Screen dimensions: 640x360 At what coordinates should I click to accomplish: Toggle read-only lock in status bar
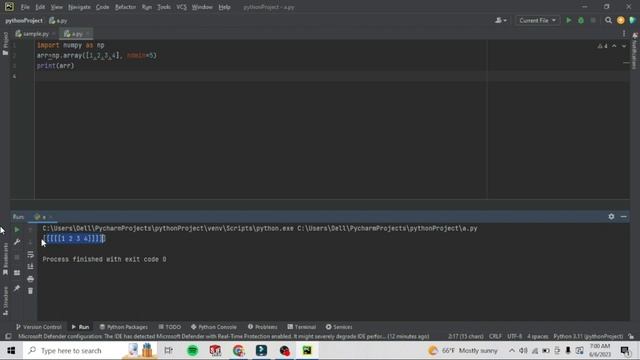(631, 336)
